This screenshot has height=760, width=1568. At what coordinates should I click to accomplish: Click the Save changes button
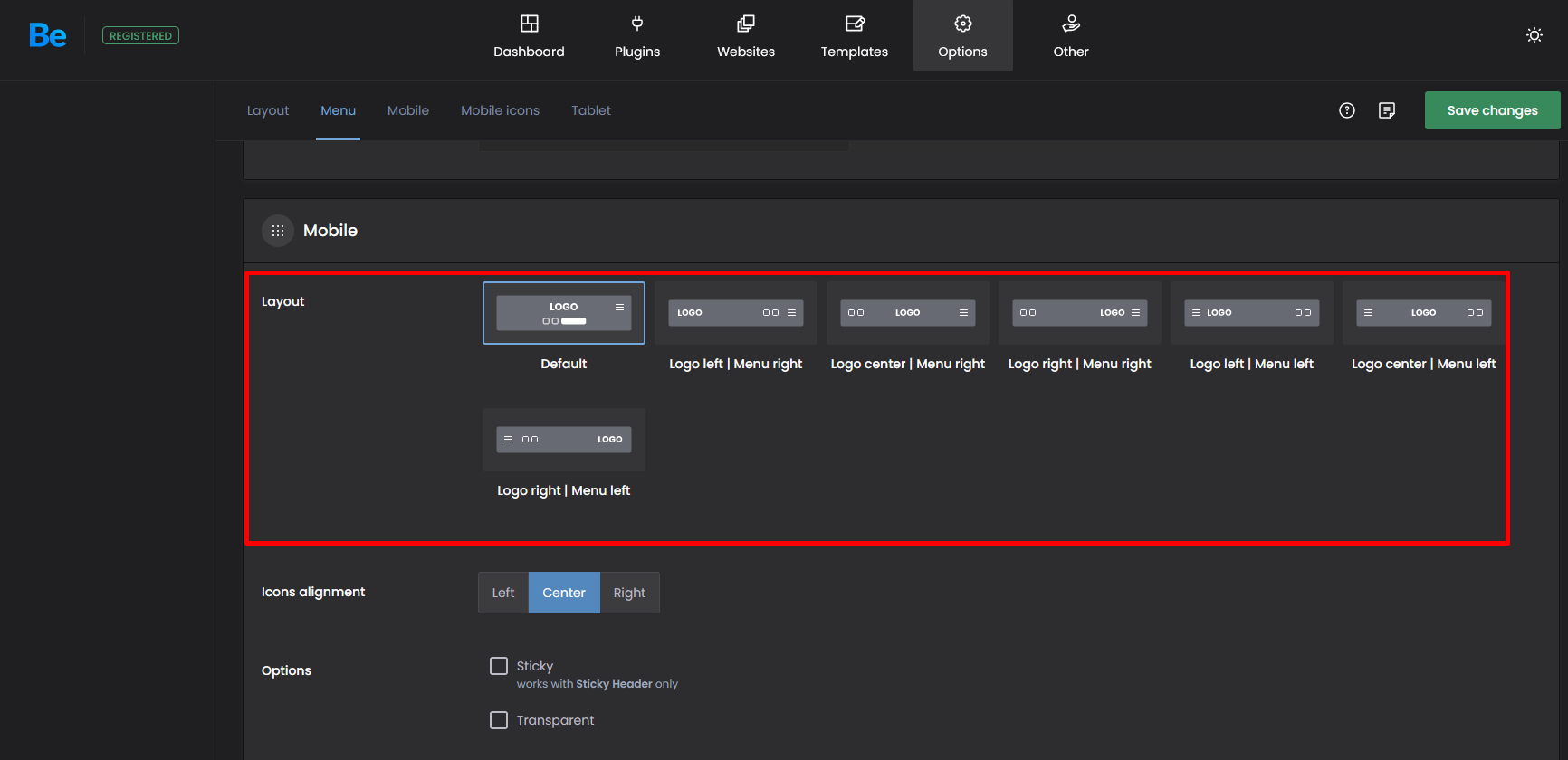(x=1492, y=110)
